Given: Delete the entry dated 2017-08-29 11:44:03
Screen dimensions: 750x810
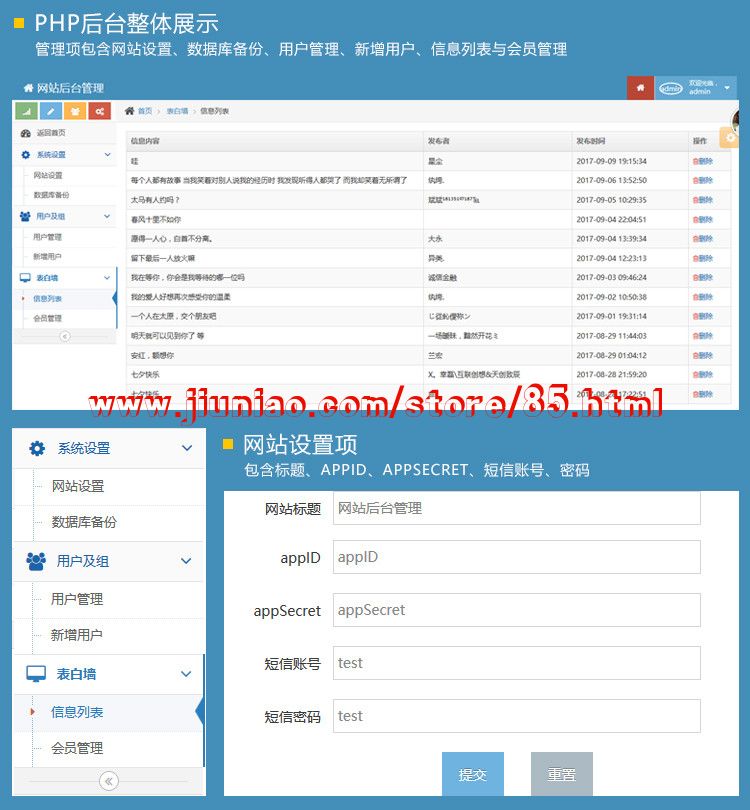Looking at the screenshot, I should tap(702, 336).
